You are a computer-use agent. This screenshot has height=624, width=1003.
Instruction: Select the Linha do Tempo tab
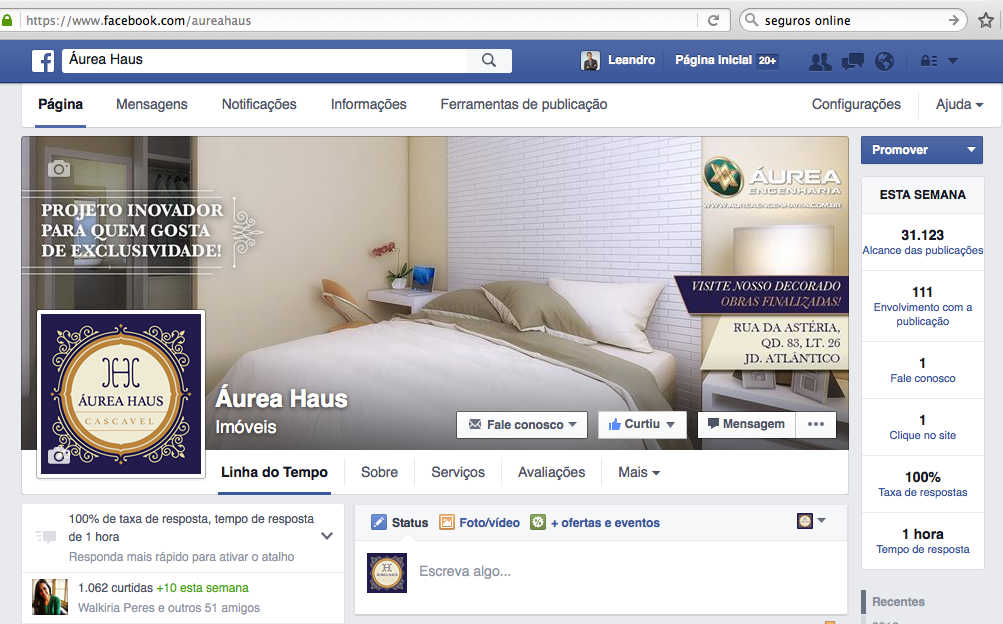pos(274,472)
